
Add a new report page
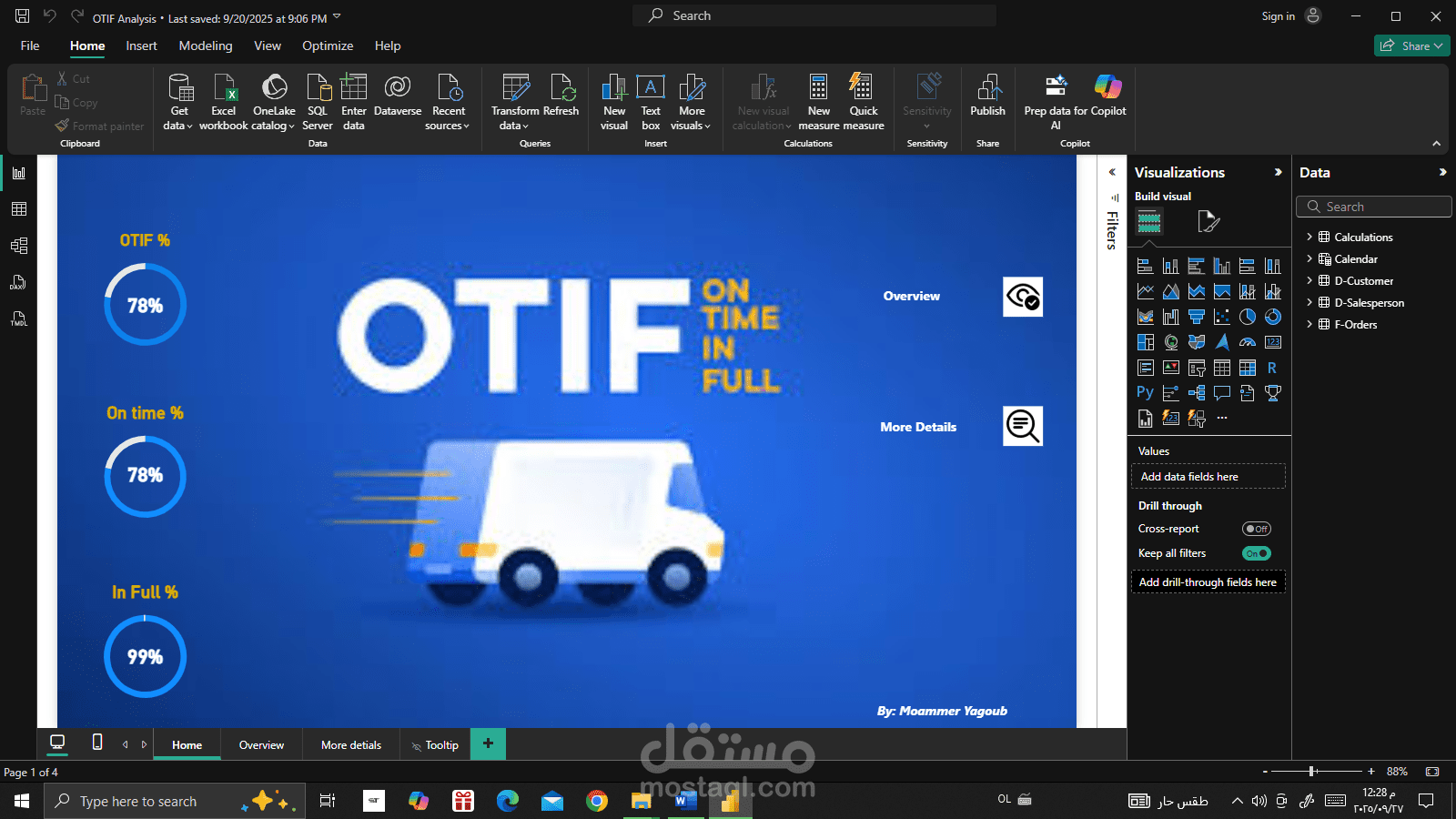coord(488,743)
